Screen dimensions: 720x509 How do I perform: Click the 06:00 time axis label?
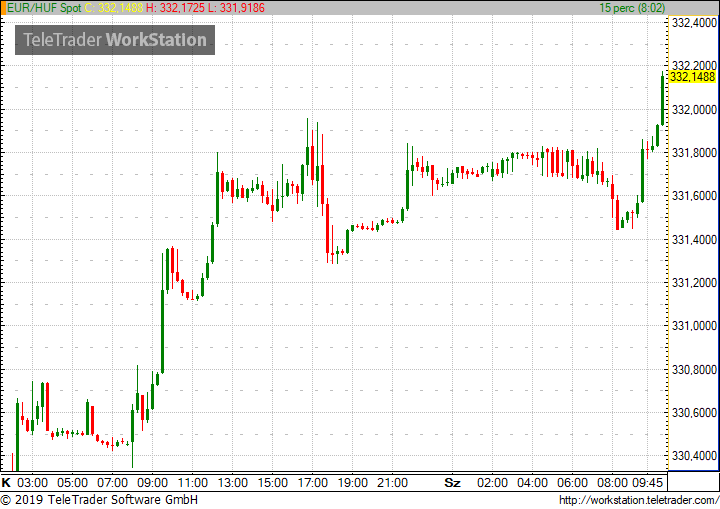(572, 483)
